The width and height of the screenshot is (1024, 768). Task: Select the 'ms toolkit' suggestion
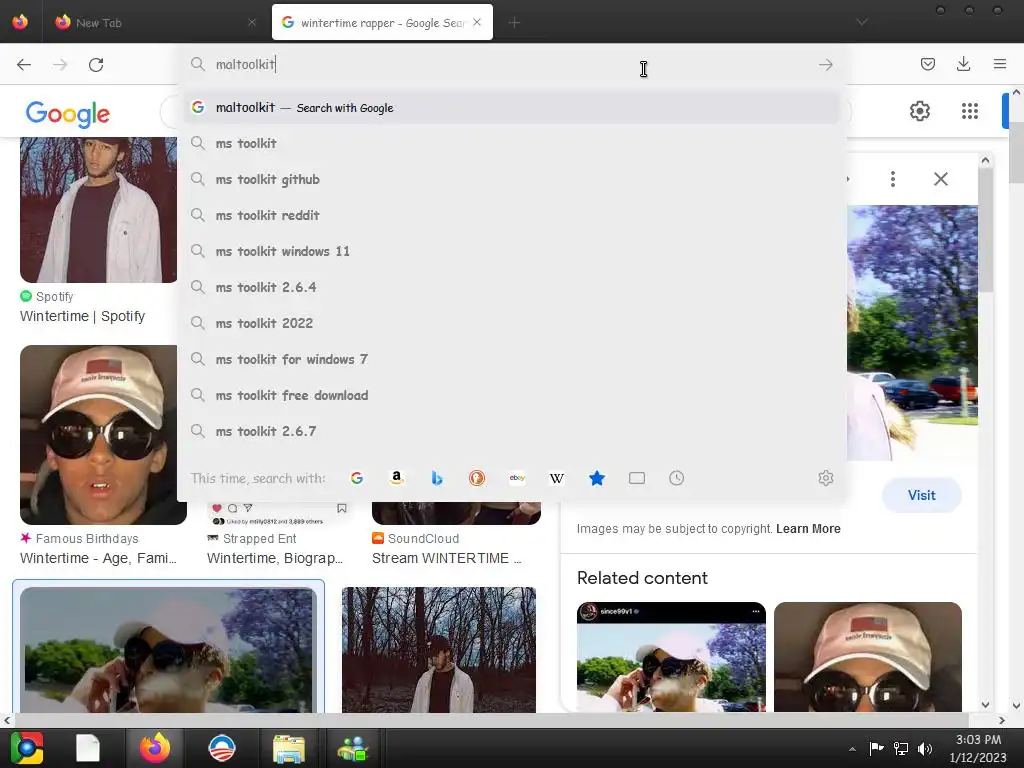512,144
